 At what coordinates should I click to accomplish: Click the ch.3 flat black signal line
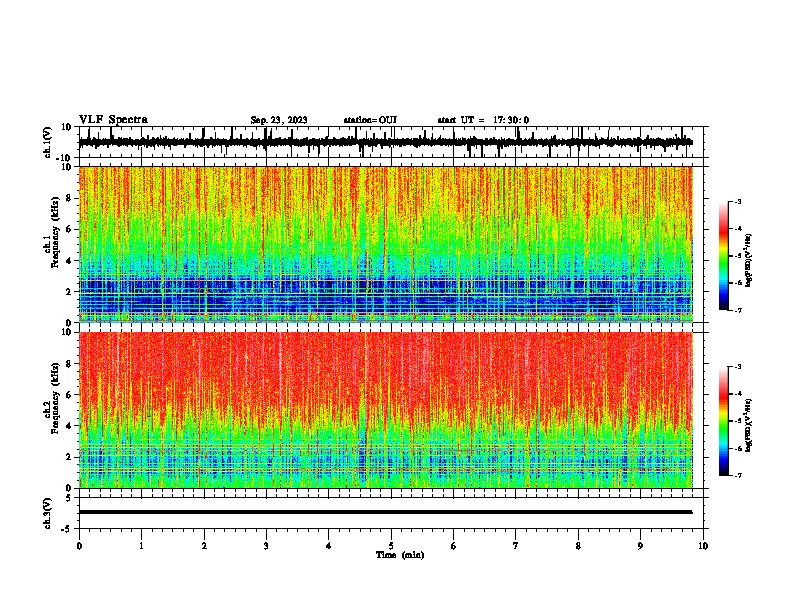(385, 512)
